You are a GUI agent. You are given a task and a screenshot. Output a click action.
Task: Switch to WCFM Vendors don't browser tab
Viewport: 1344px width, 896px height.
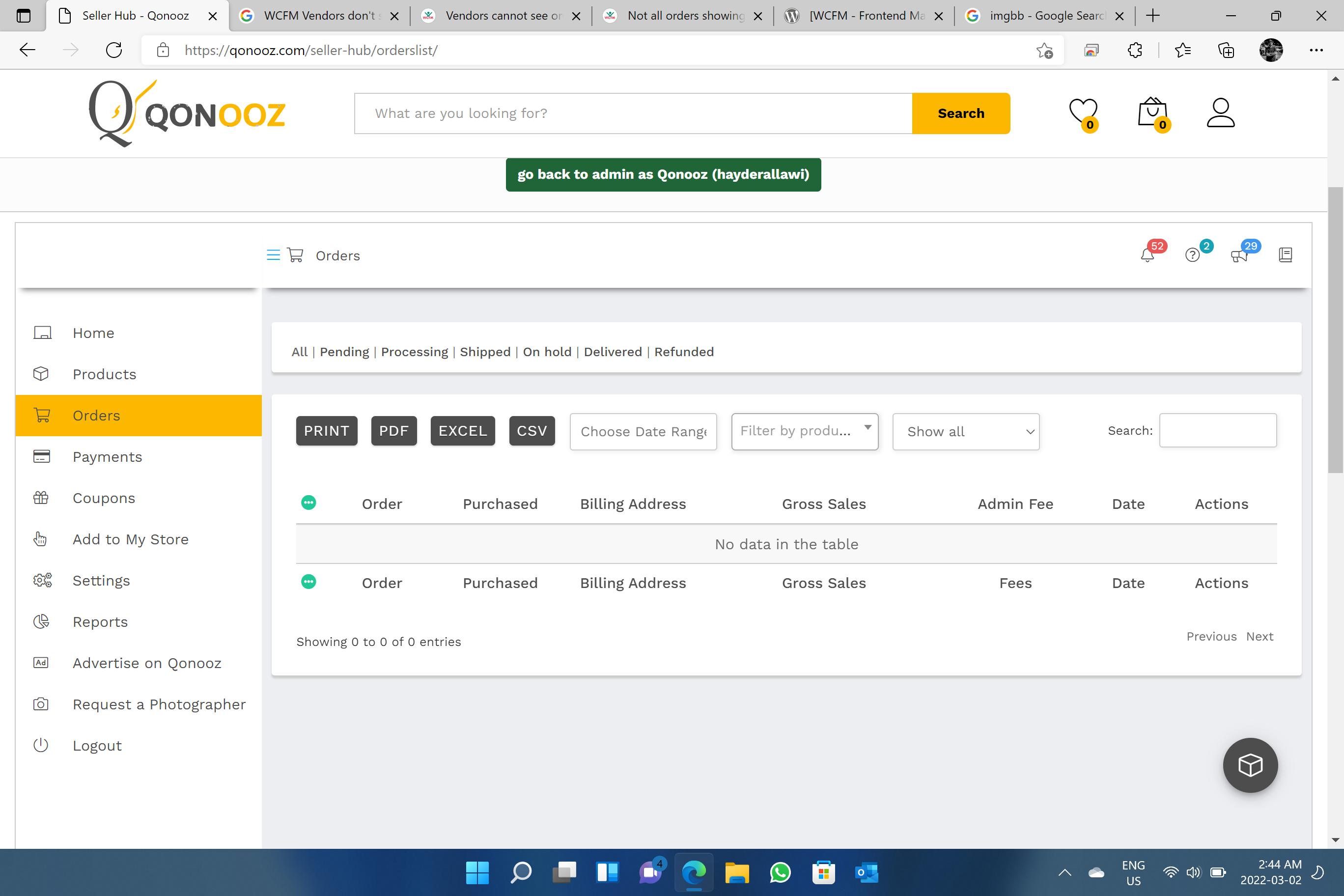click(319, 16)
